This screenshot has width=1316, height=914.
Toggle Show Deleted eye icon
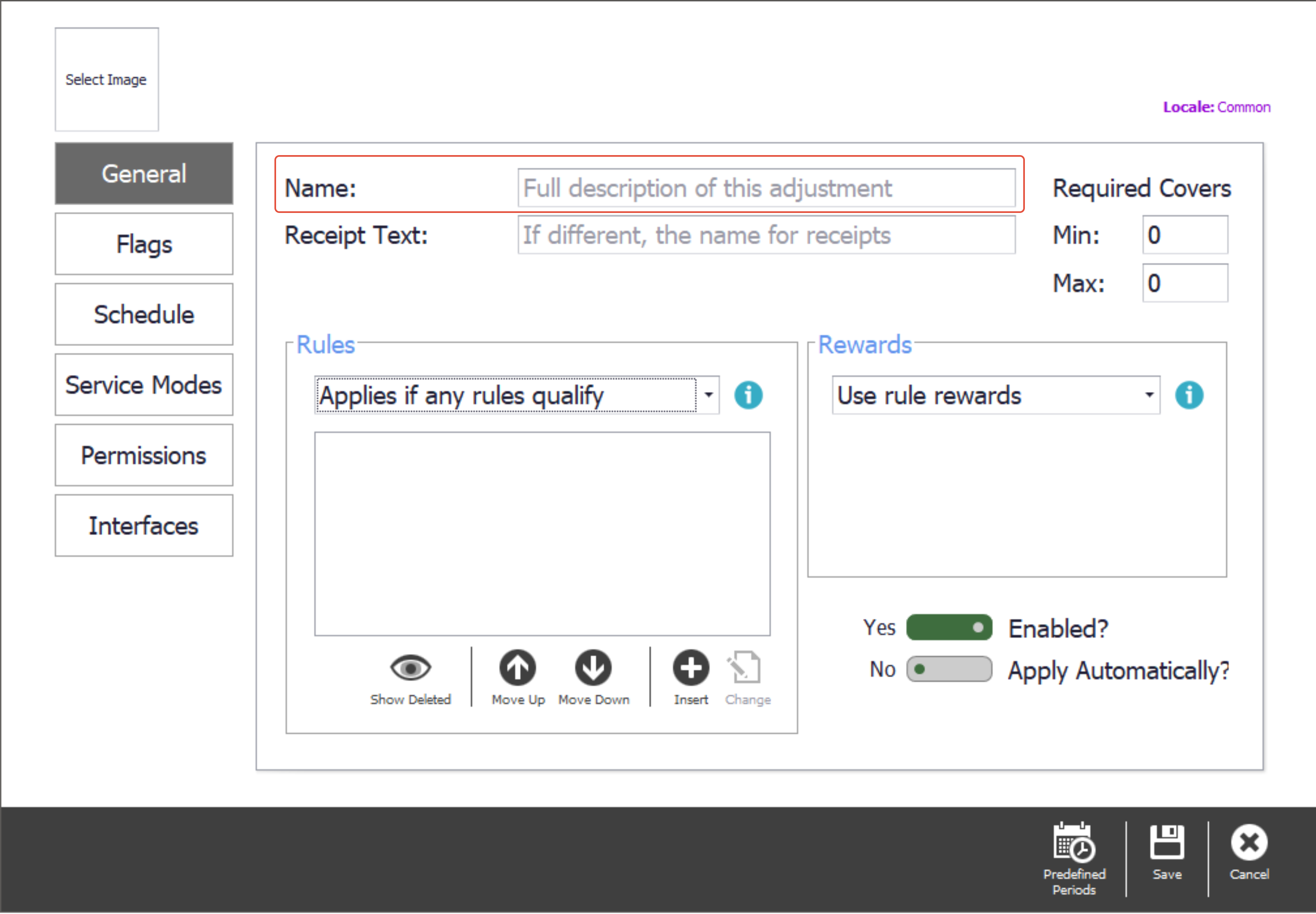point(410,668)
